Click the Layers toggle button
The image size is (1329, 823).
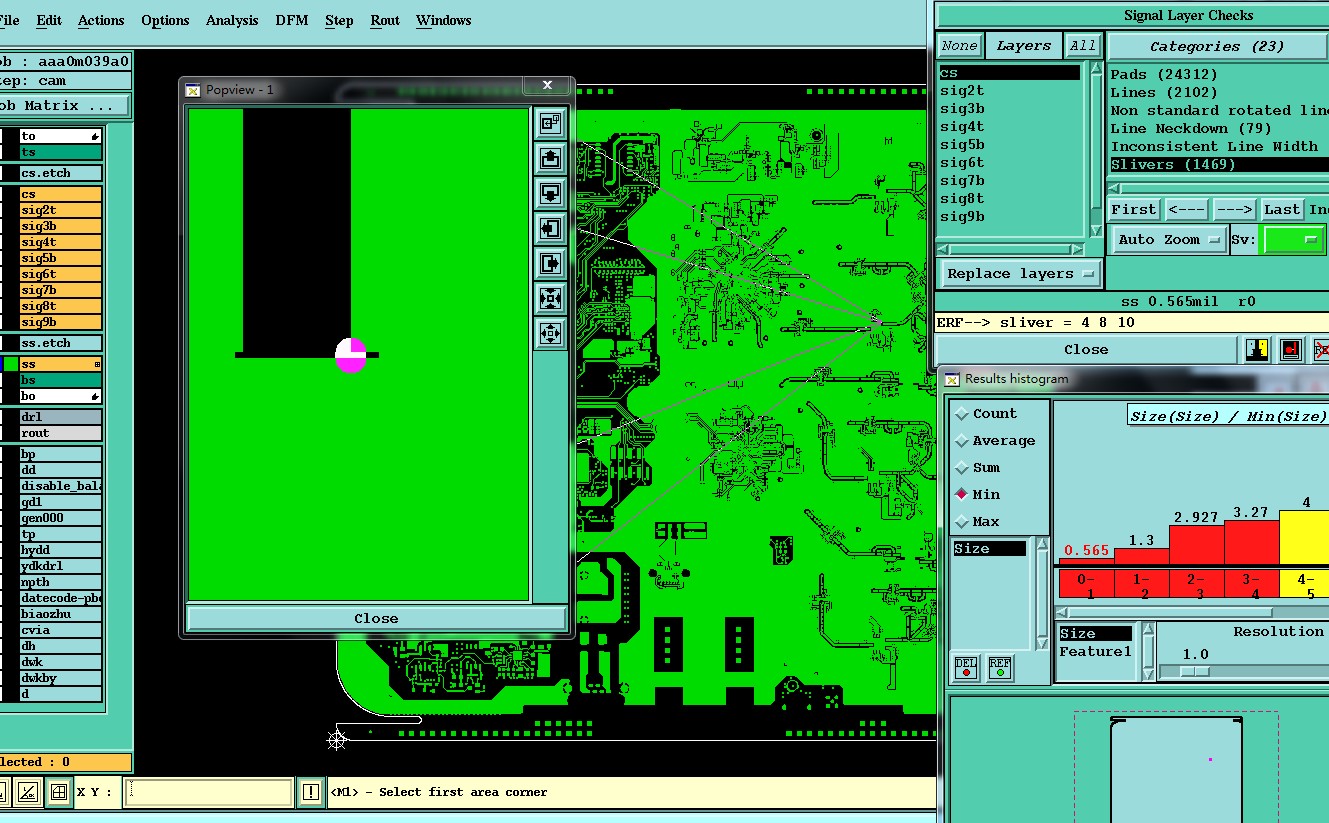1023,46
